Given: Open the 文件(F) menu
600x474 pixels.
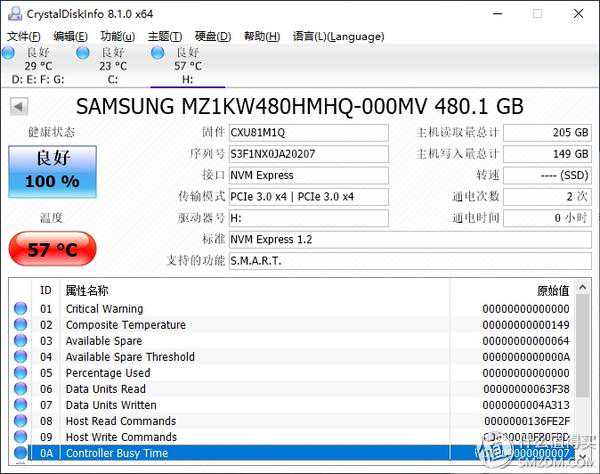Looking at the screenshot, I should tap(24, 36).
